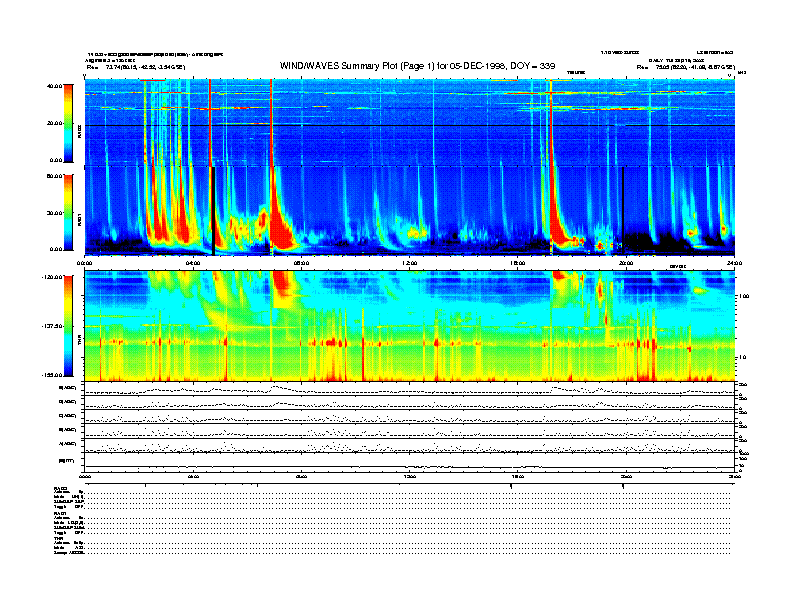Click the 10 frequency label beside TNR panel
The height and width of the screenshot is (612, 792).
(x=744, y=357)
